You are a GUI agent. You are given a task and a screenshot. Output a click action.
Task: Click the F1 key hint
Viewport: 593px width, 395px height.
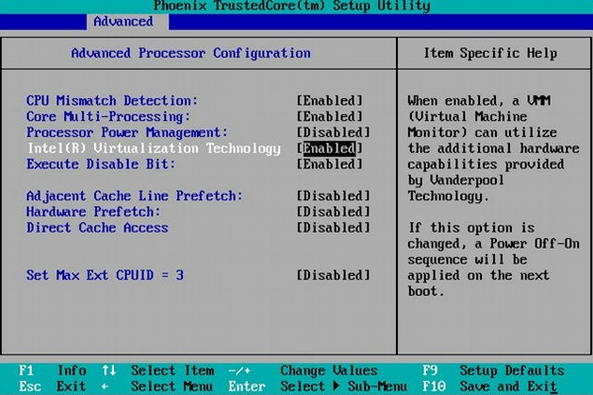click(26, 370)
